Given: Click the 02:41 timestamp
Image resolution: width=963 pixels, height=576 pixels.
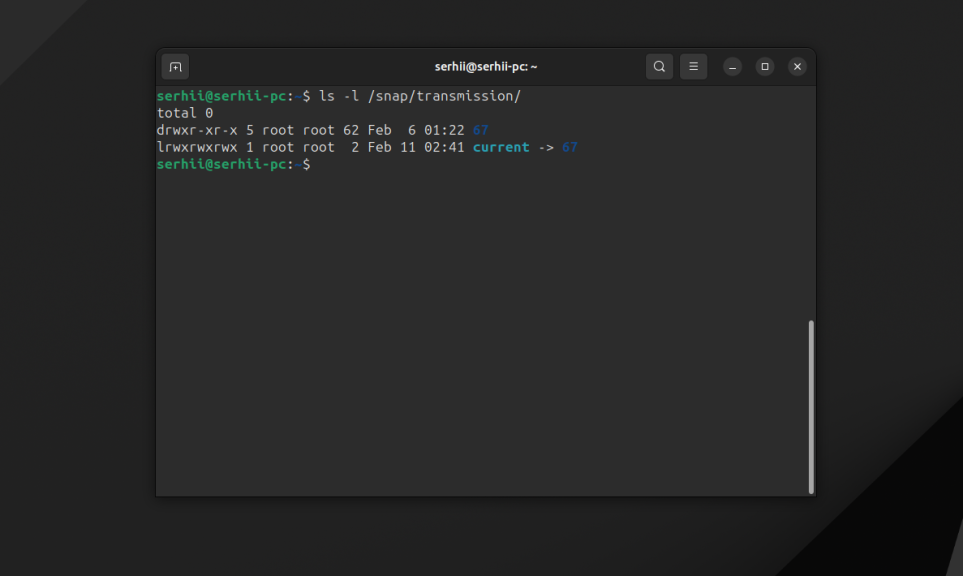Looking at the screenshot, I should tap(444, 147).
